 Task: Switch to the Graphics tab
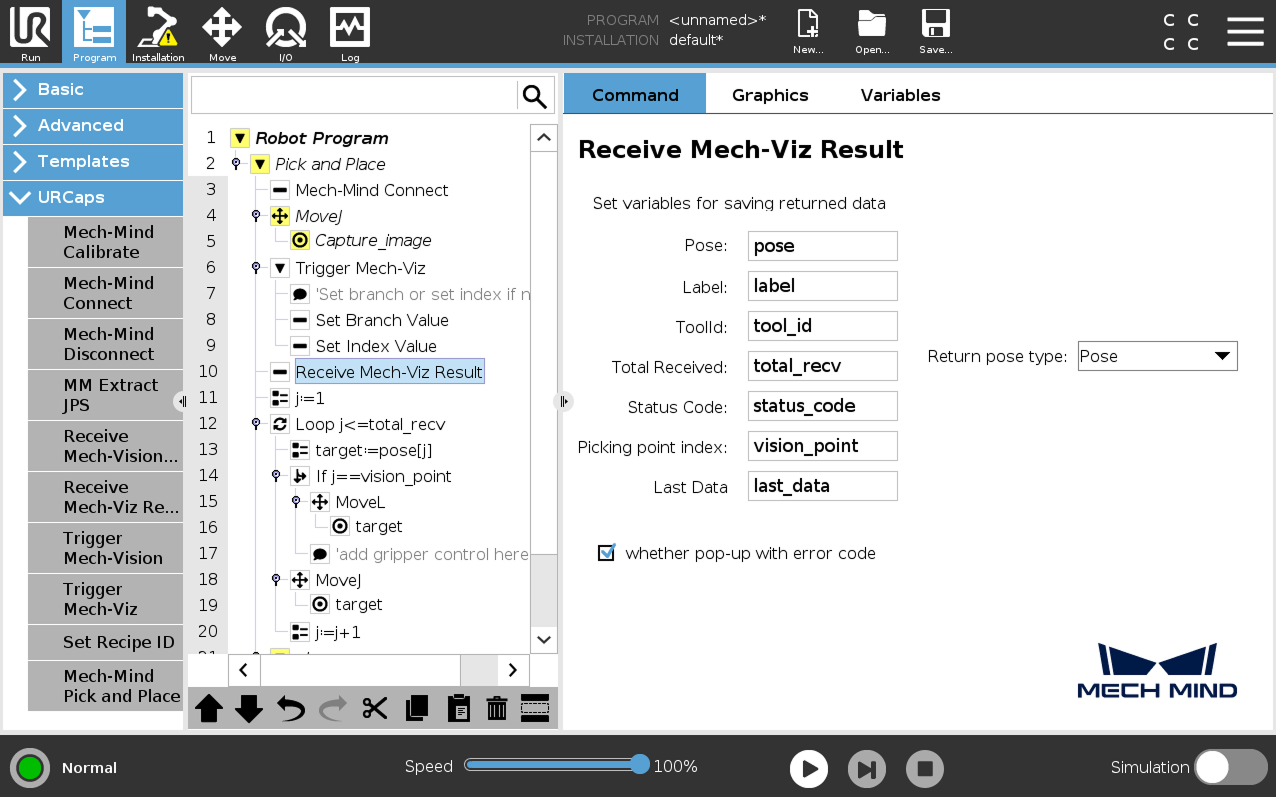pos(769,94)
